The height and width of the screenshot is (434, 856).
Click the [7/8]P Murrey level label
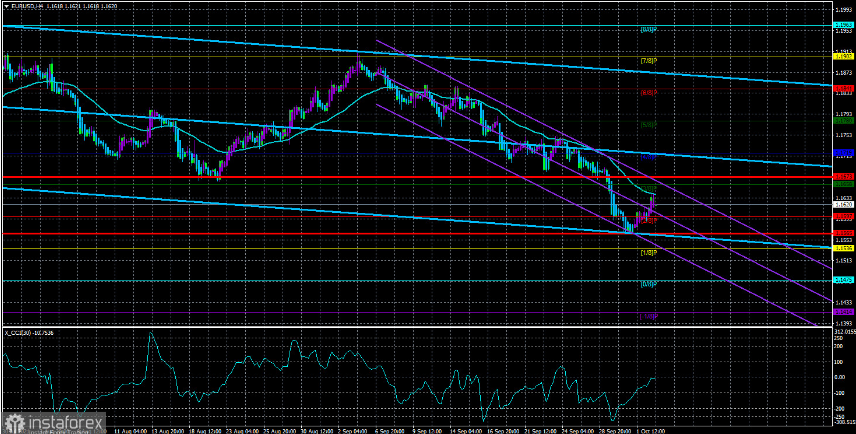pyautogui.click(x=648, y=61)
